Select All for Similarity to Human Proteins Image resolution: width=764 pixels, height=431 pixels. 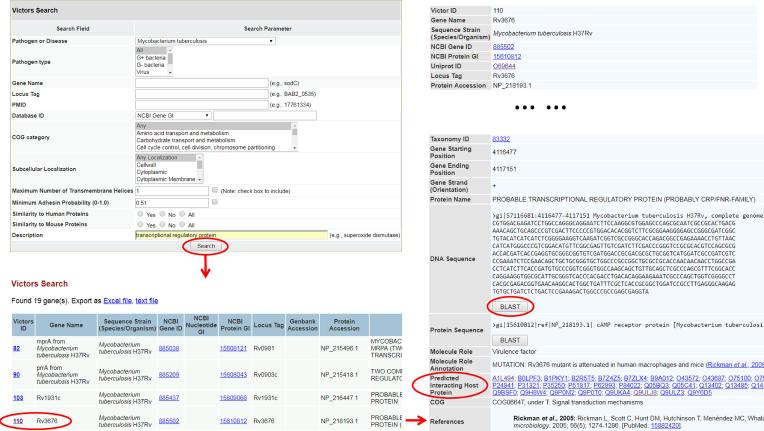[184, 212]
